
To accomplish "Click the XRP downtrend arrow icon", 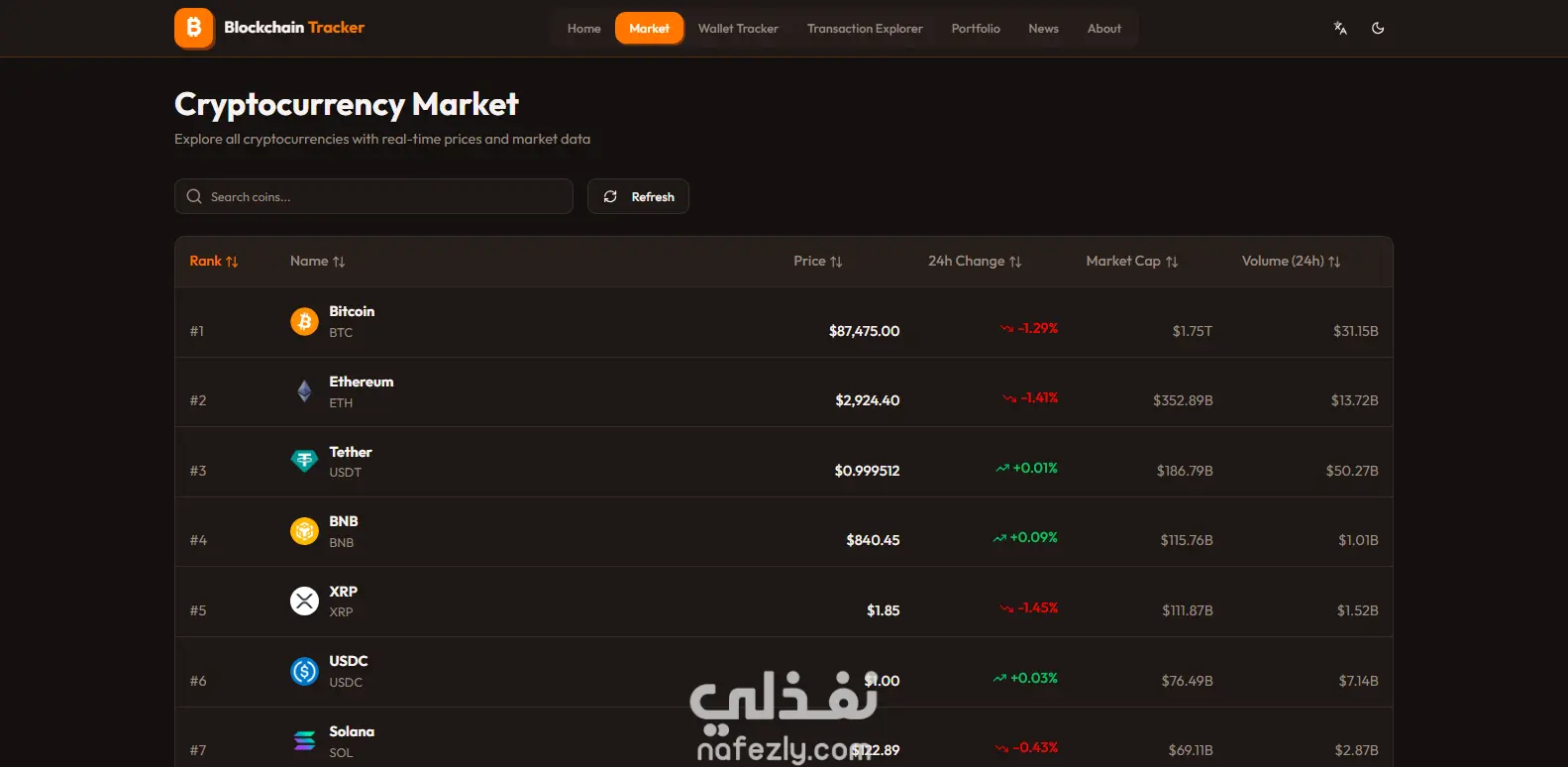I will (x=1007, y=608).
